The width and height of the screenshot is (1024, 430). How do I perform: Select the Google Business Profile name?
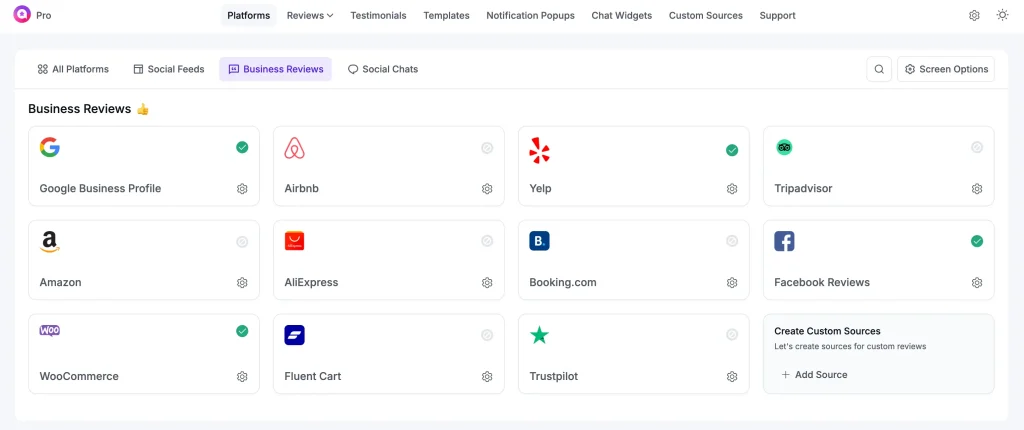101,189
